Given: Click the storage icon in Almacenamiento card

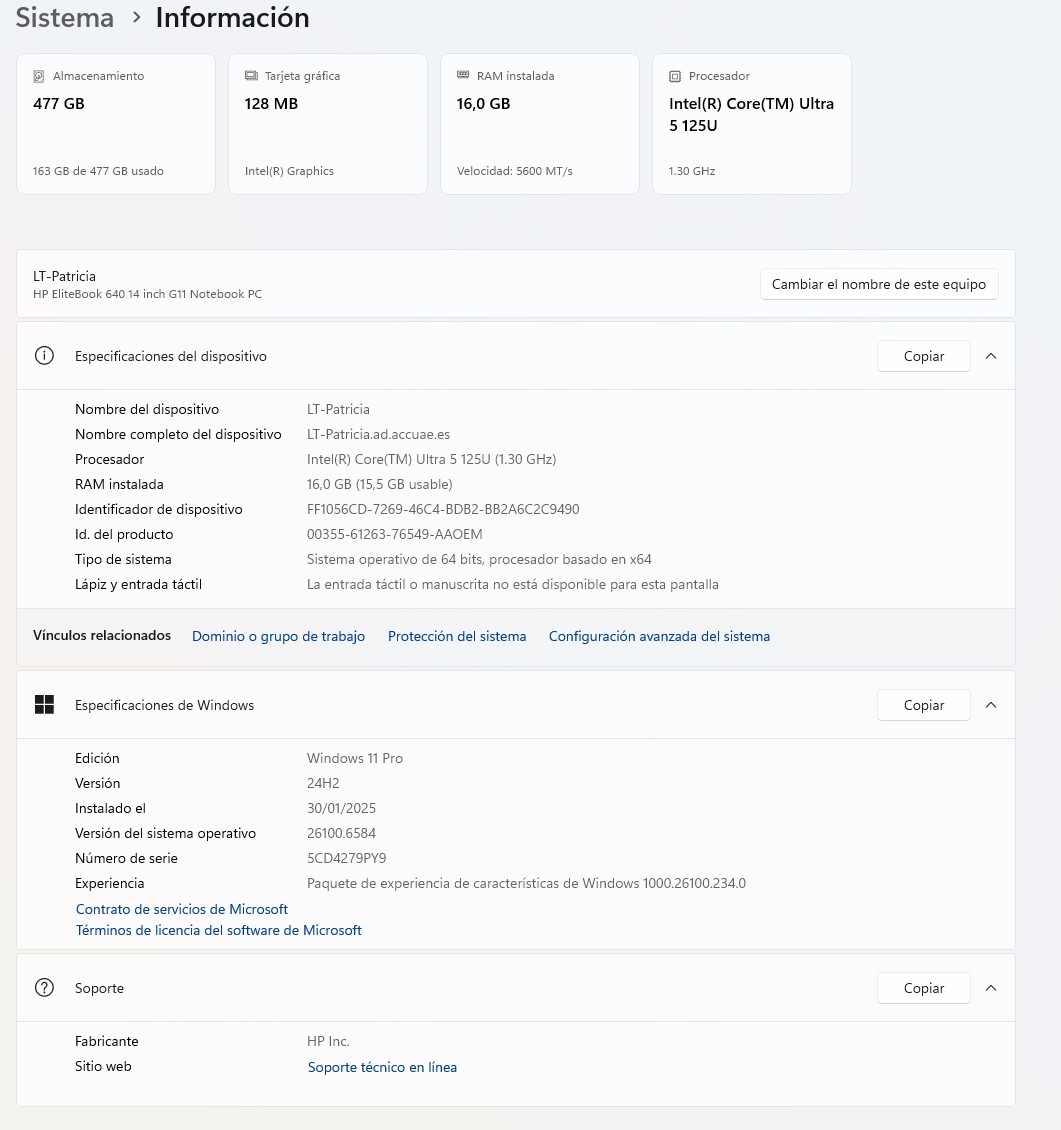Looking at the screenshot, I should [x=39, y=76].
